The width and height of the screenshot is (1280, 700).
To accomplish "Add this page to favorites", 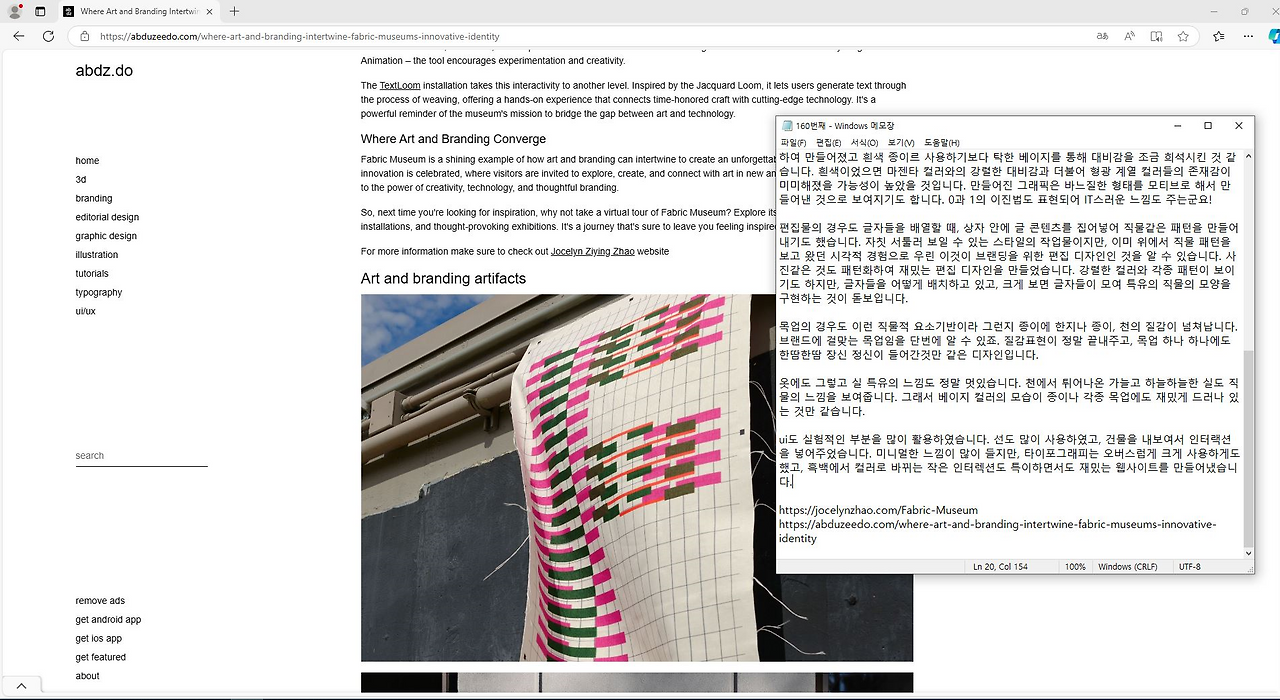I will (x=1183, y=36).
